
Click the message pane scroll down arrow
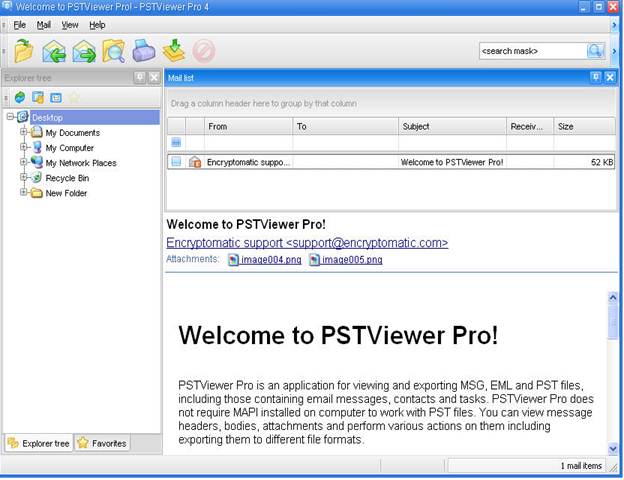(x=613, y=449)
